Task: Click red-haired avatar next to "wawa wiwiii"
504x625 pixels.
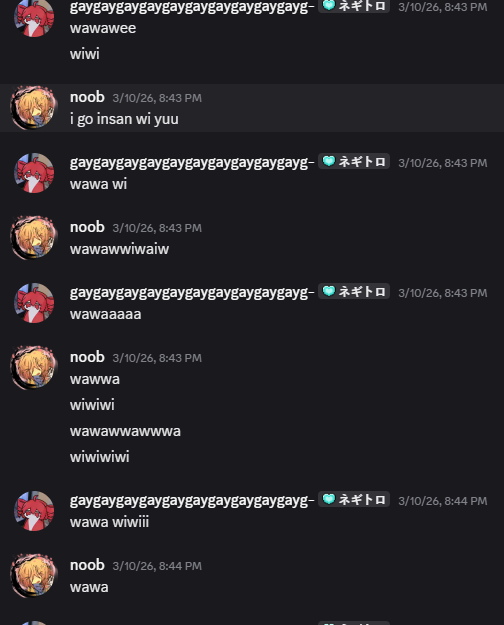Action: tap(34, 511)
